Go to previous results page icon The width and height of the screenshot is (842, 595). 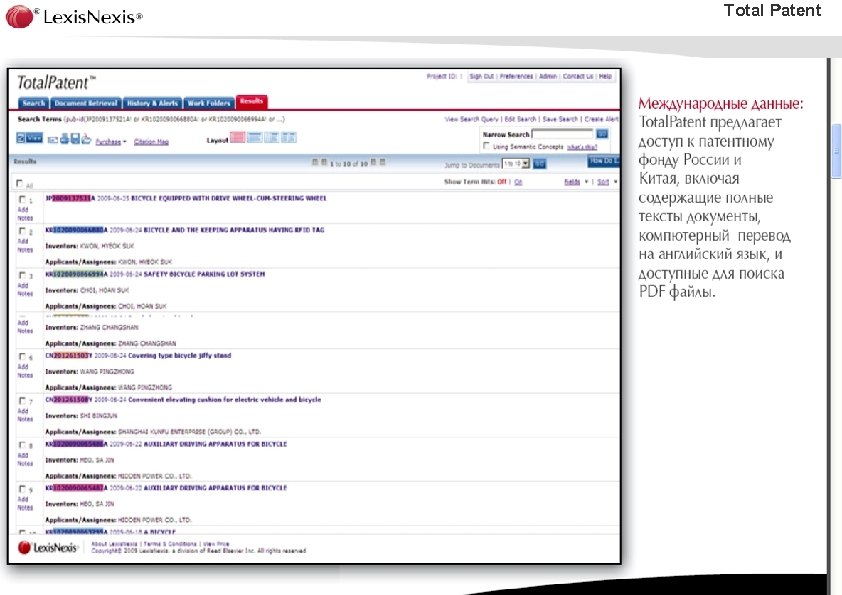324,162
